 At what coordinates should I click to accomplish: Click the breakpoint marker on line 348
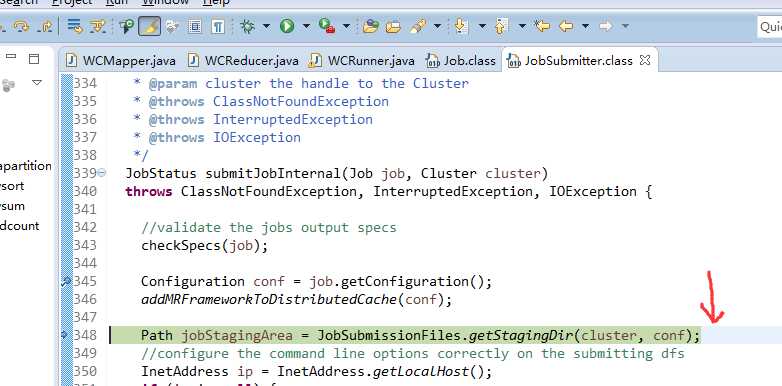click(x=64, y=335)
